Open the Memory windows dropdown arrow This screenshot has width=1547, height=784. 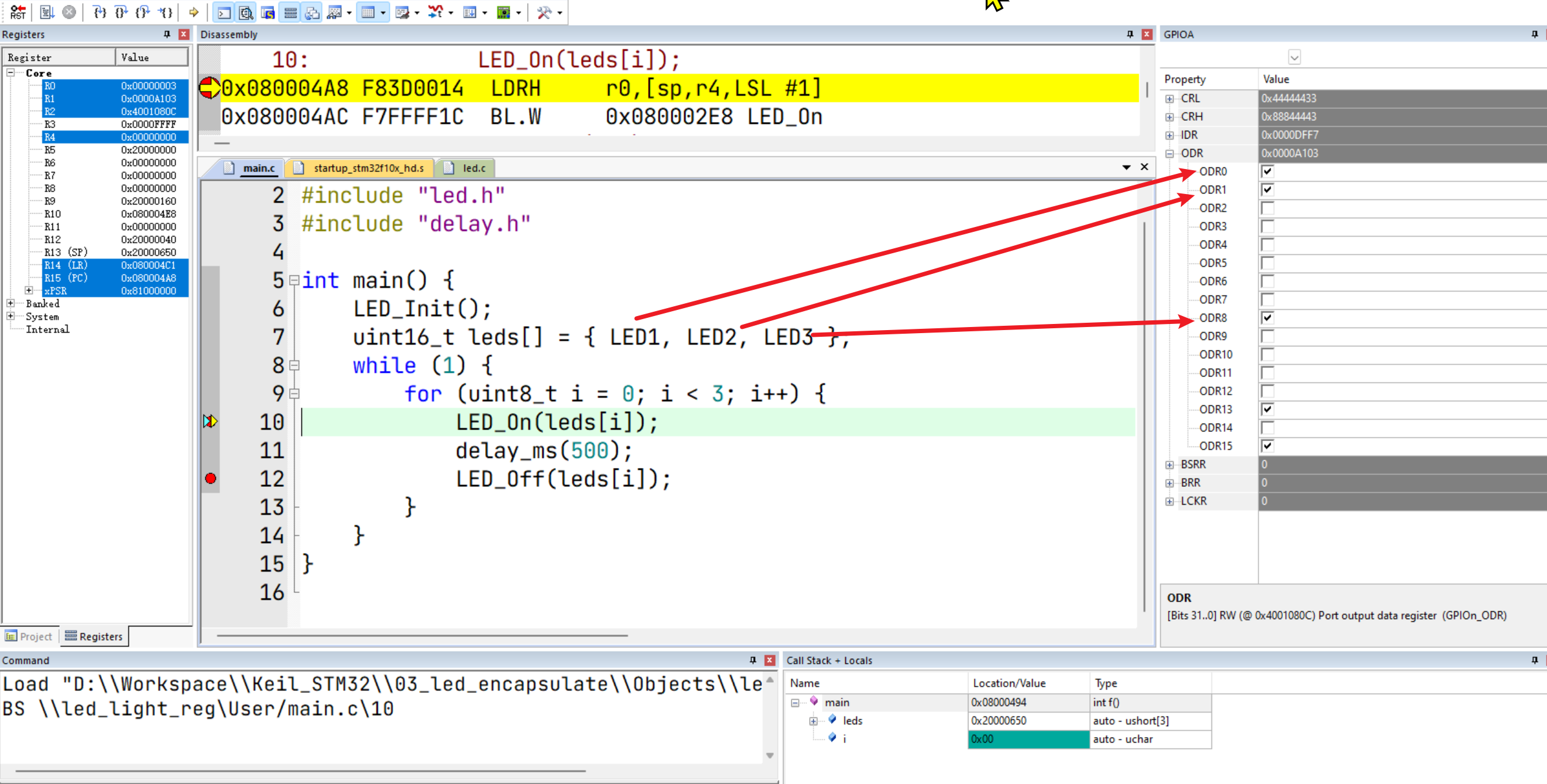click(383, 12)
